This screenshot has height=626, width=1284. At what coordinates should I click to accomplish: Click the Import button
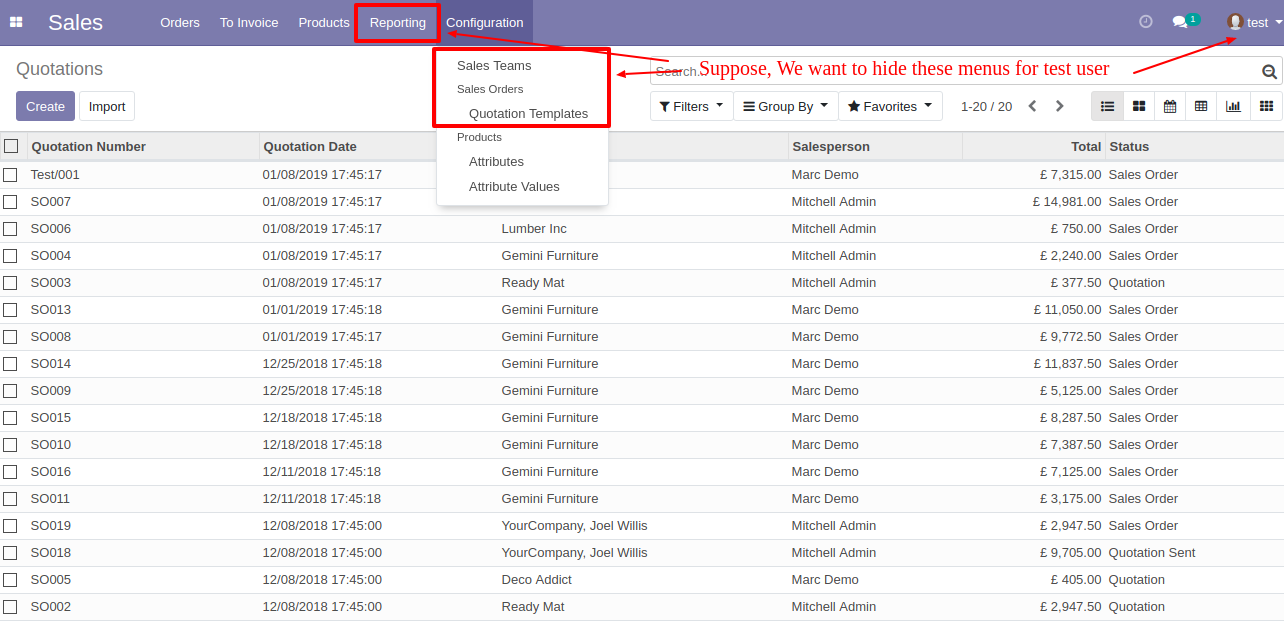click(x=107, y=106)
